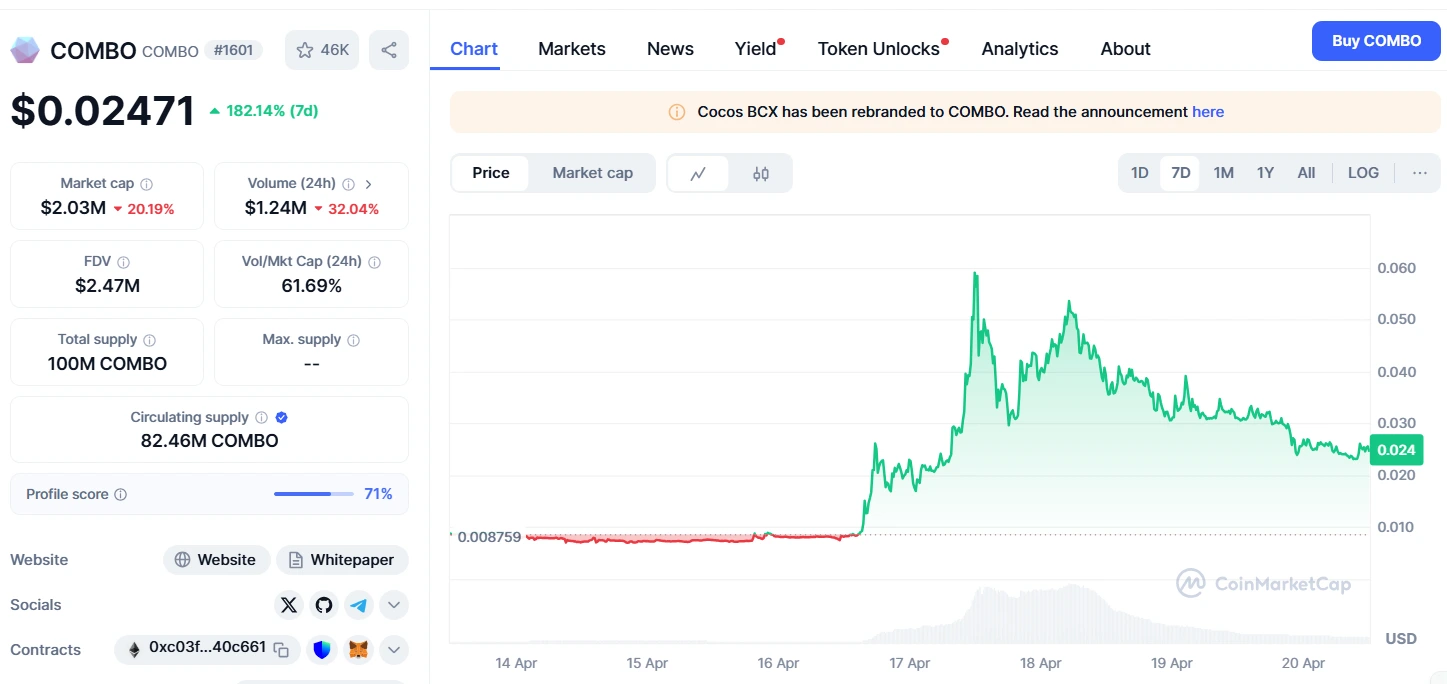The height and width of the screenshot is (684, 1447).
Task: Open the GitHub social link
Action: 323,605
